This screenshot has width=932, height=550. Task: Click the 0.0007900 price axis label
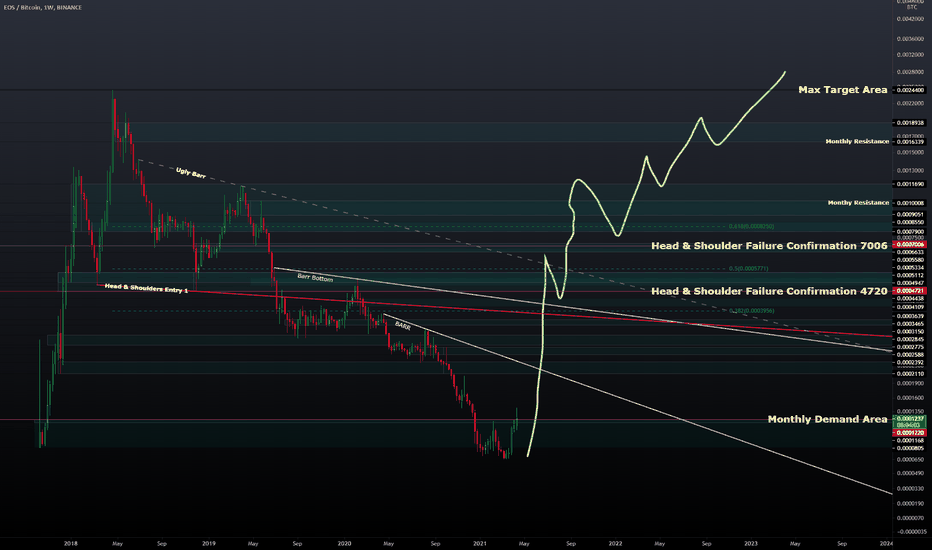pyautogui.click(x=910, y=232)
